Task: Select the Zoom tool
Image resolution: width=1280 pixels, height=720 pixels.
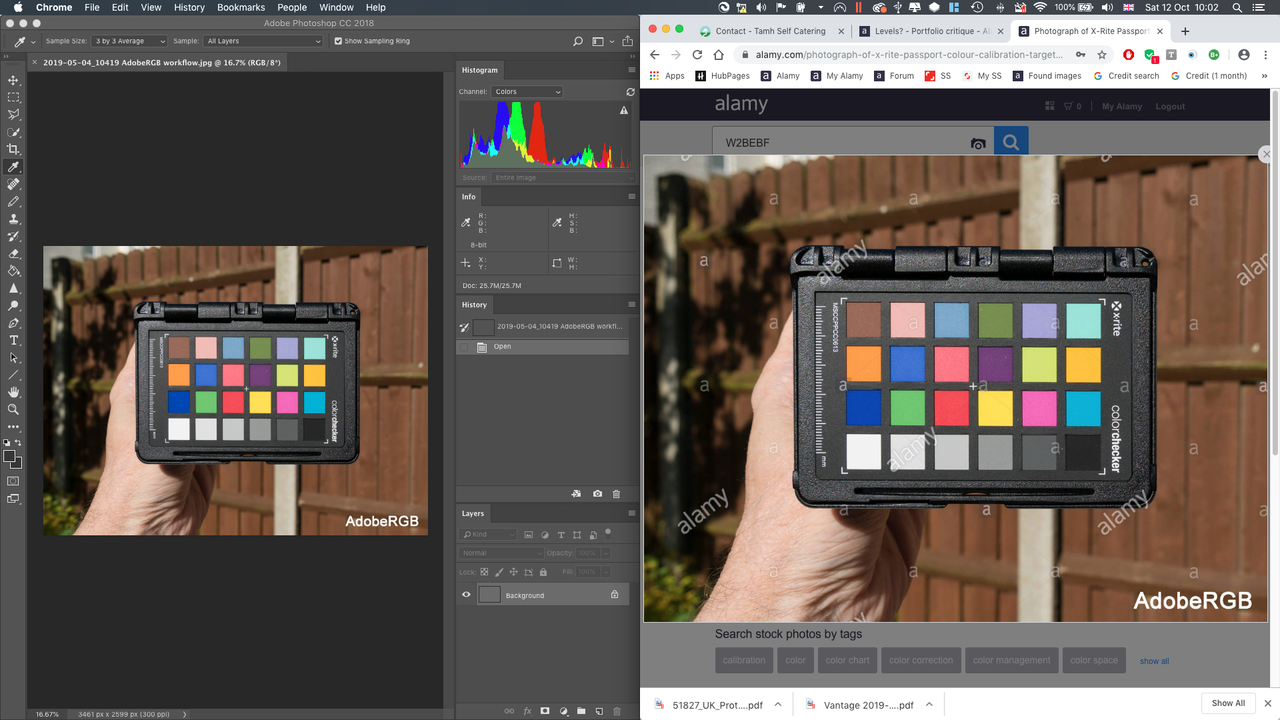Action: [x=13, y=408]
